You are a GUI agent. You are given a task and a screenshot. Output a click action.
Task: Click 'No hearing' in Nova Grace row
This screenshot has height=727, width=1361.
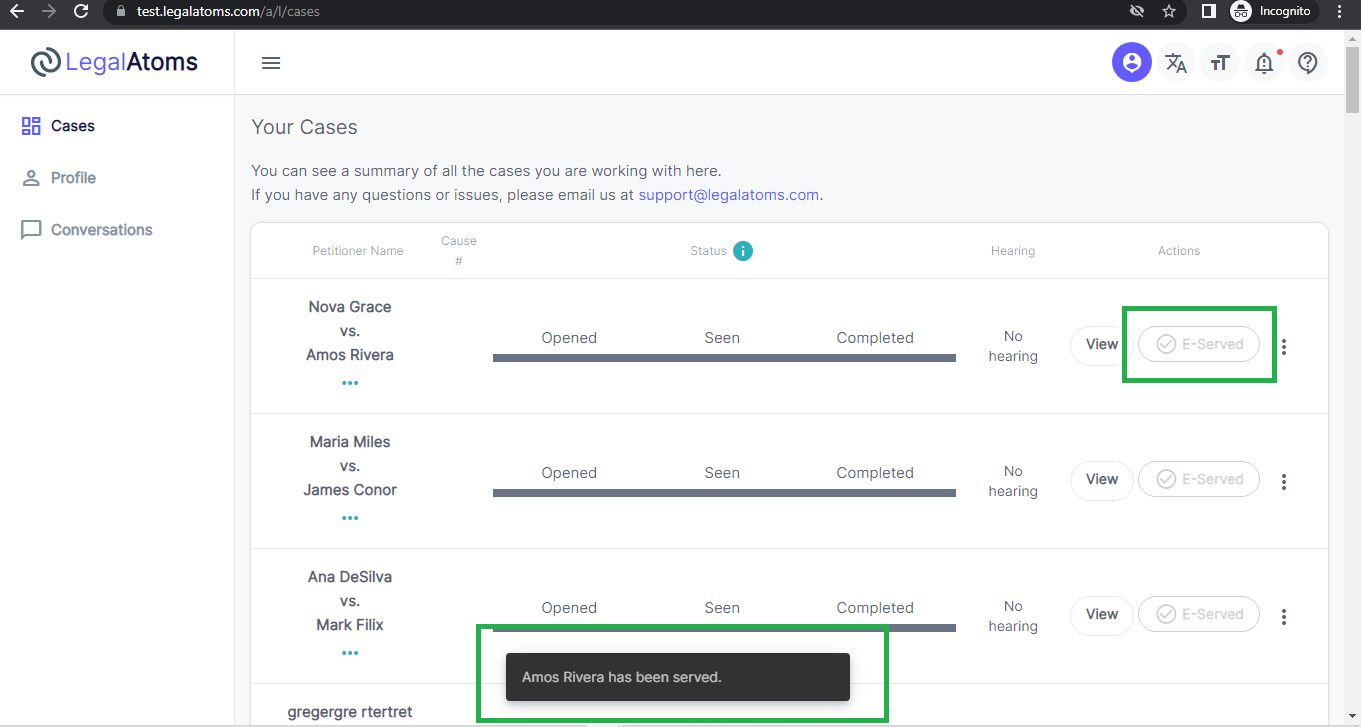pyautogui.click(x=1013, y=346)
